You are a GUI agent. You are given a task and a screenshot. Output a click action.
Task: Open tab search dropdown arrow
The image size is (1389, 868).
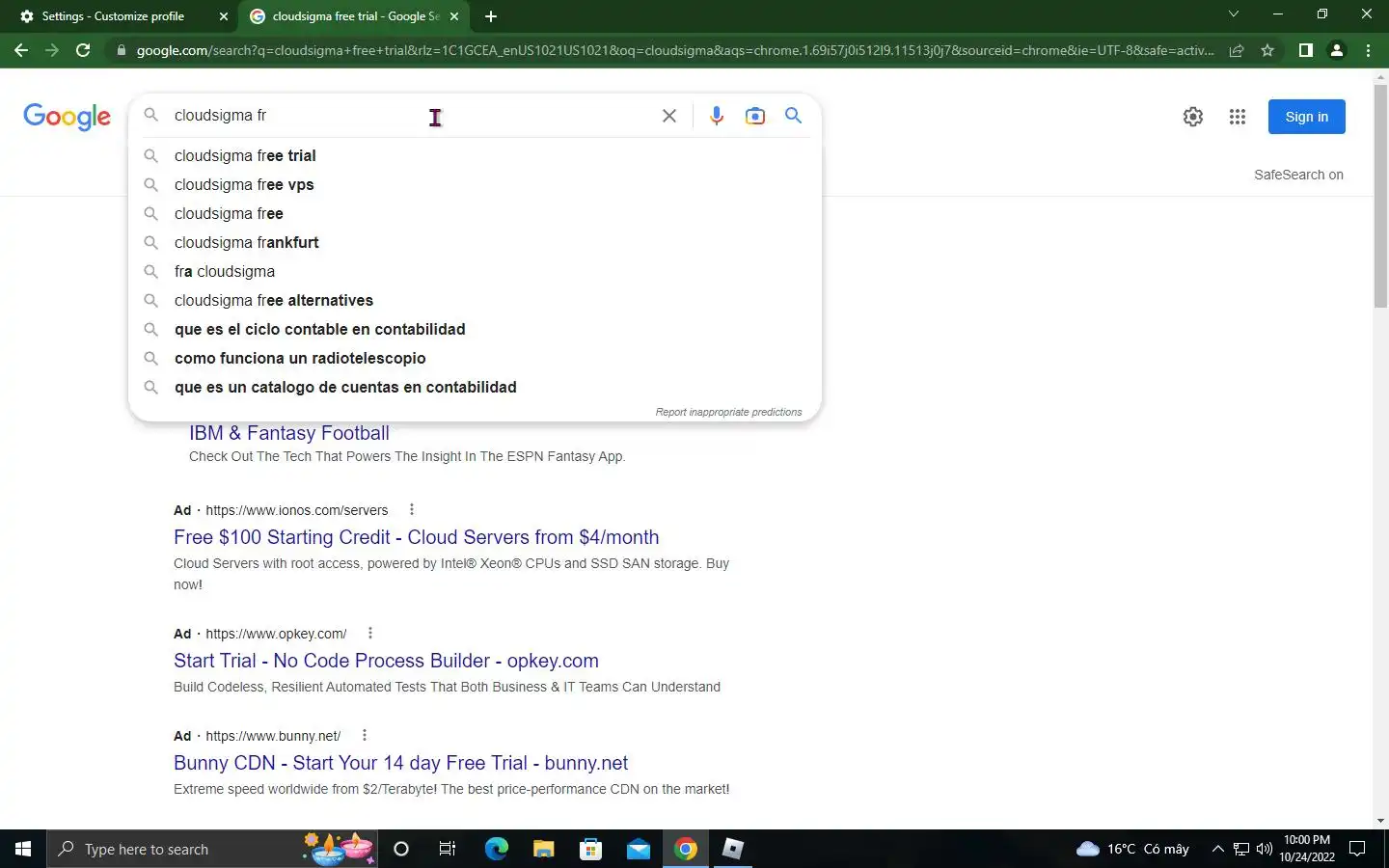[x=1233, y=14]
